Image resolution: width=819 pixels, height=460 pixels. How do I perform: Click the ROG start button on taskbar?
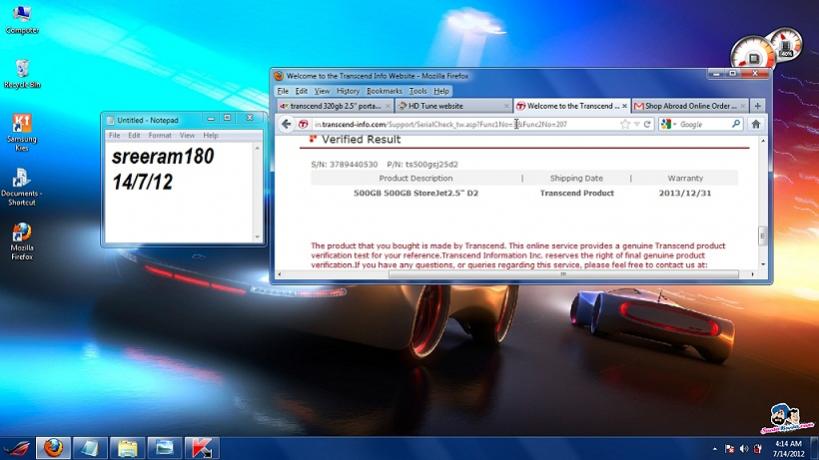(17, 449)
